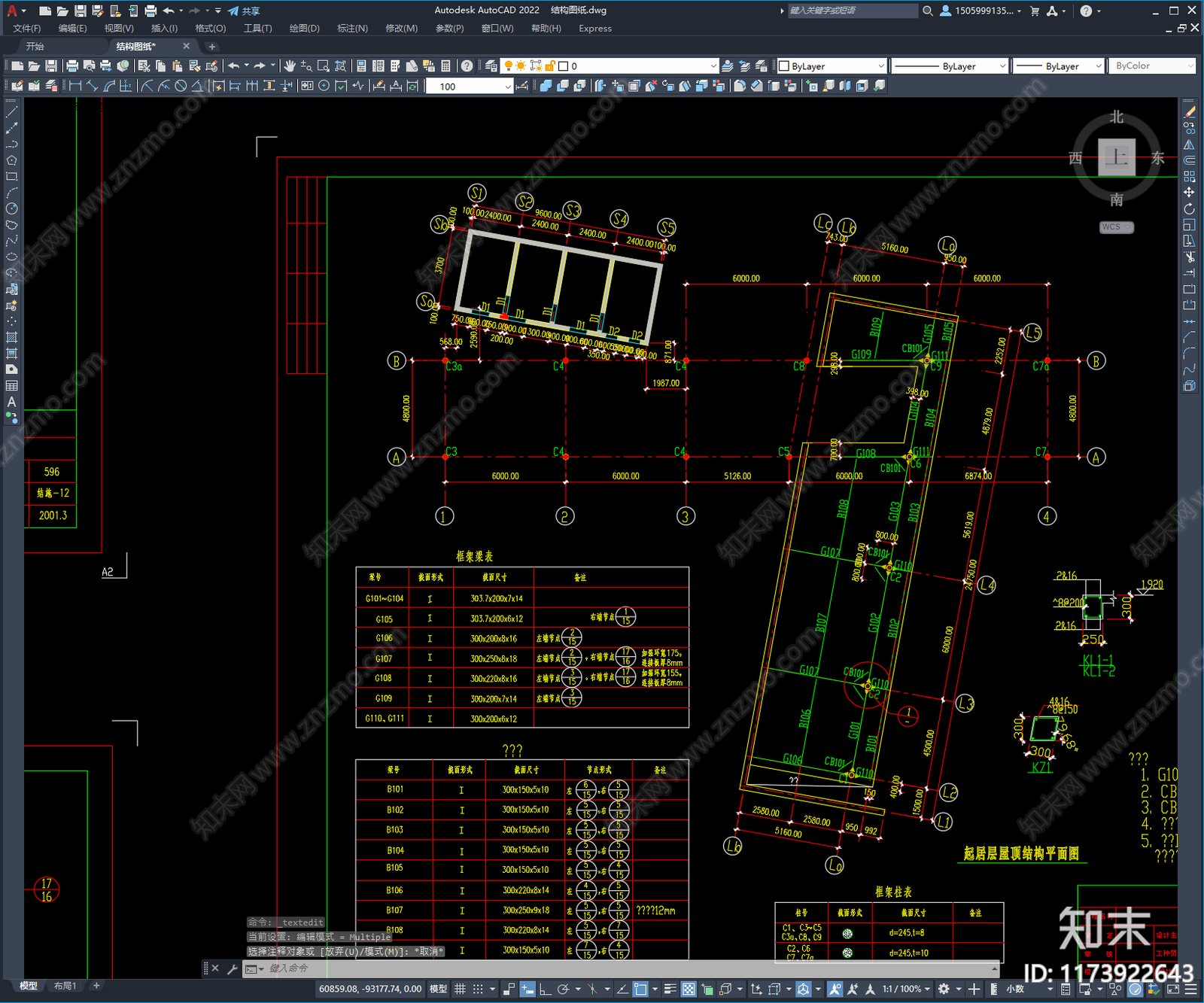Select the Erase tool in modify toolbar
Viewport: 1204px width, 1003px height.
[1189, 111]
